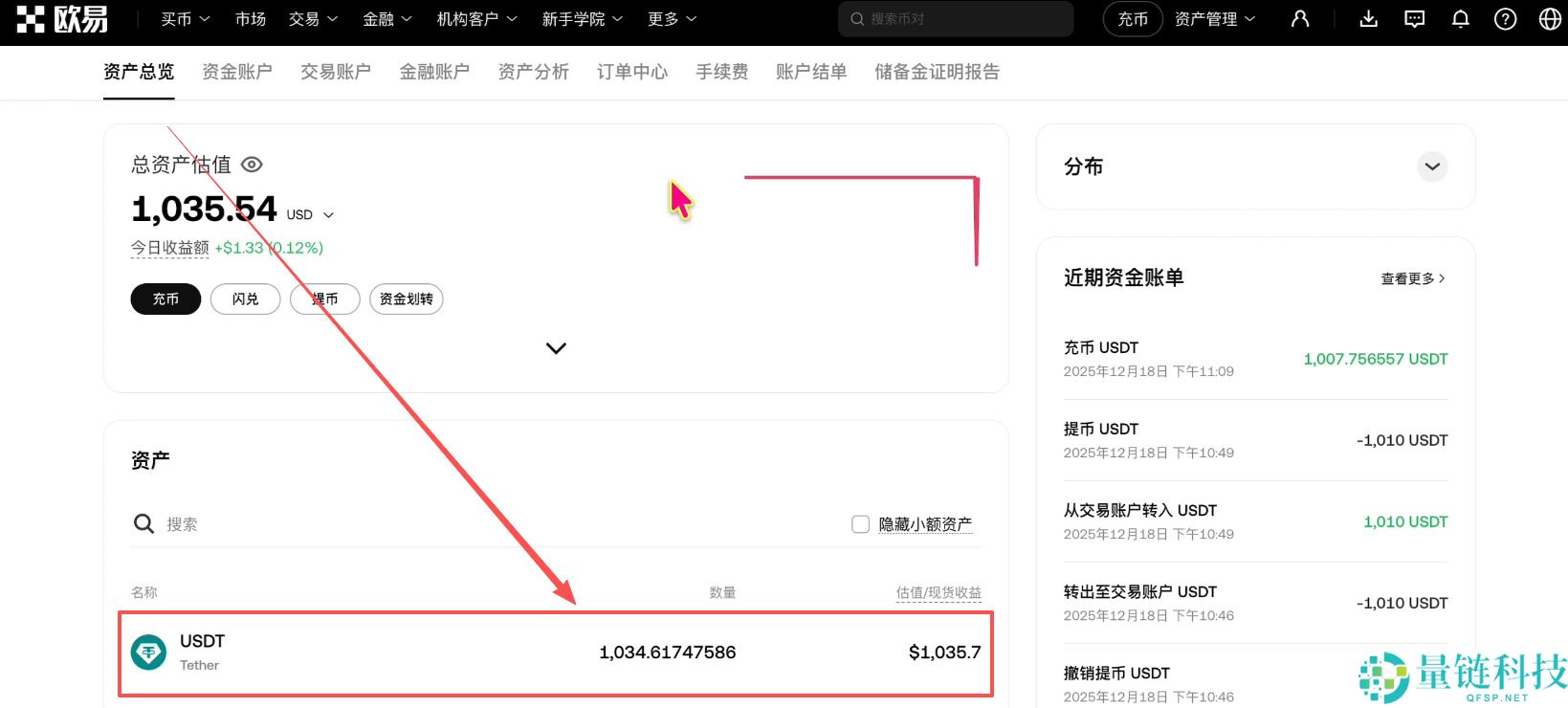The height and width of the screenshot is (708, 1568).
Task: Open the user profile icon
Action: [1299, 19]
